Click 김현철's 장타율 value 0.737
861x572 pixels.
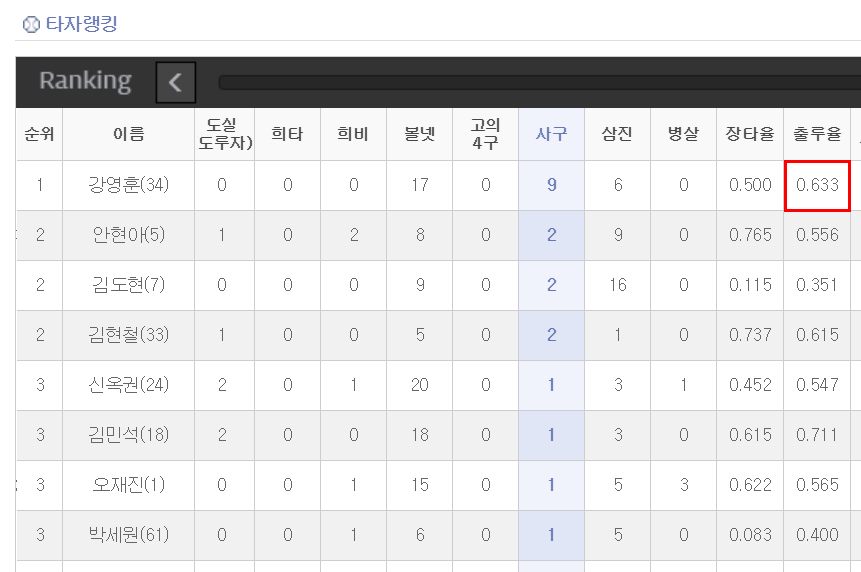click(x=750, y=335)
